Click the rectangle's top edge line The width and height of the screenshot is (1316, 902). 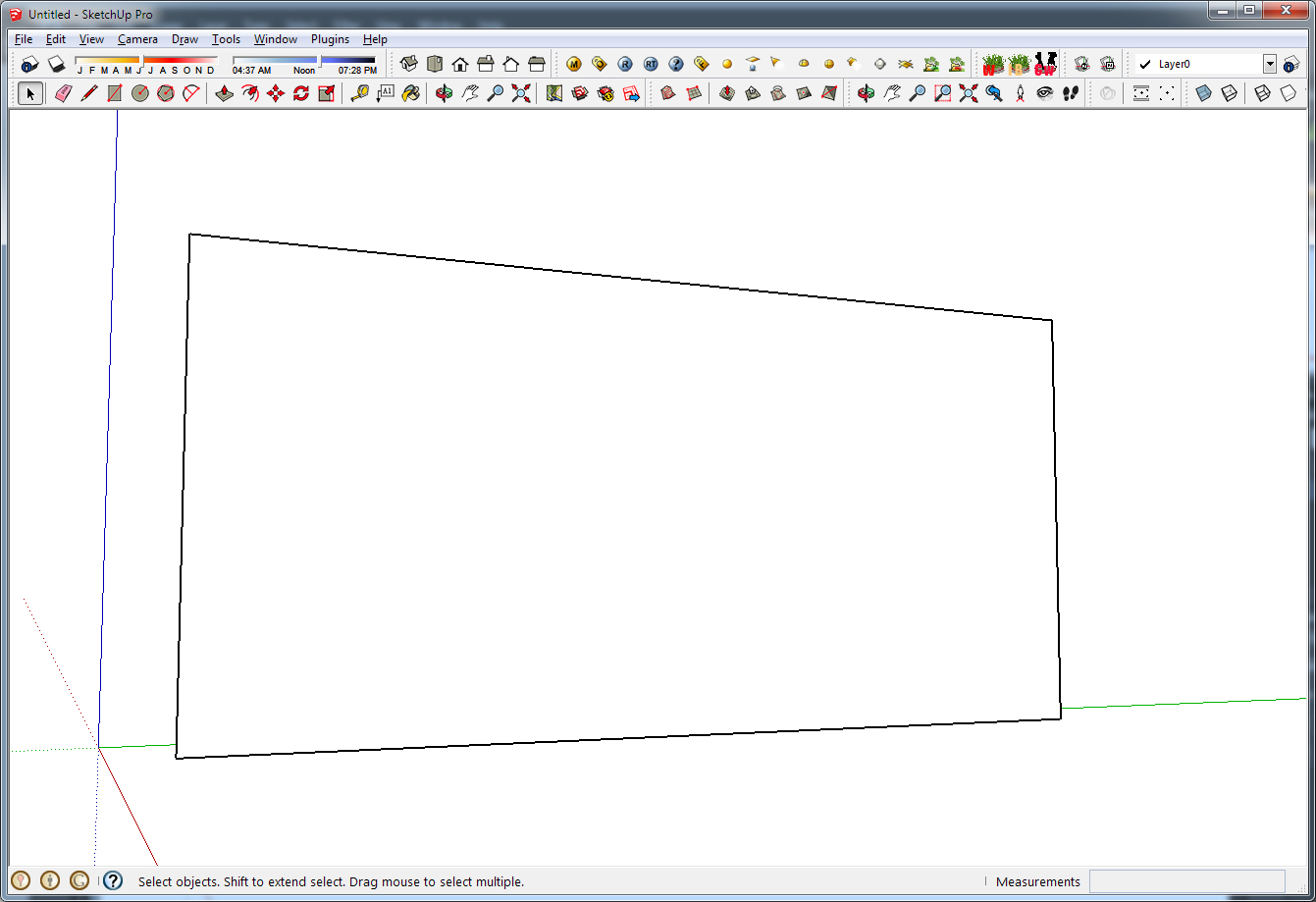[620, 277]
